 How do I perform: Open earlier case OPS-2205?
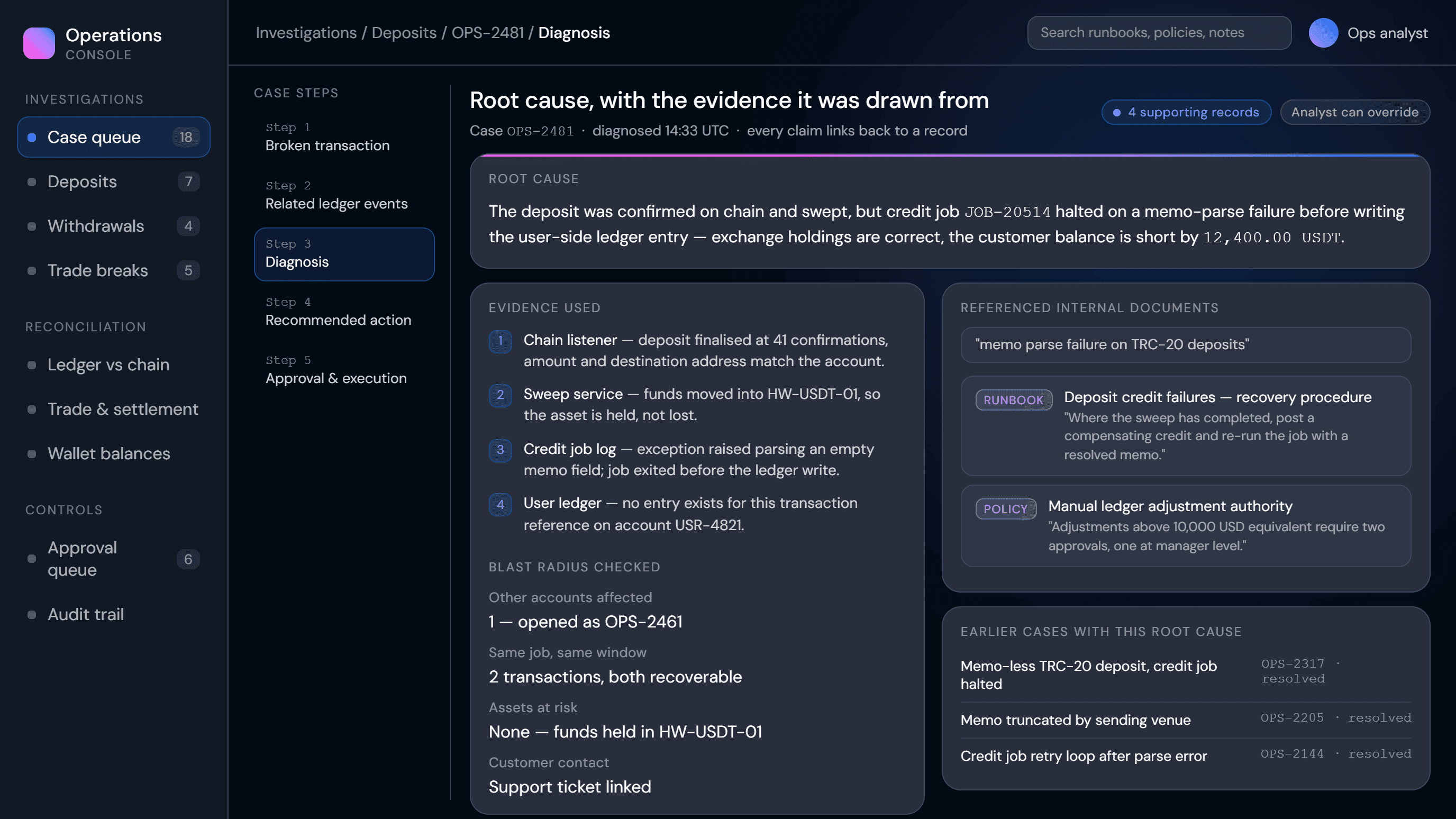point(1185,720)
